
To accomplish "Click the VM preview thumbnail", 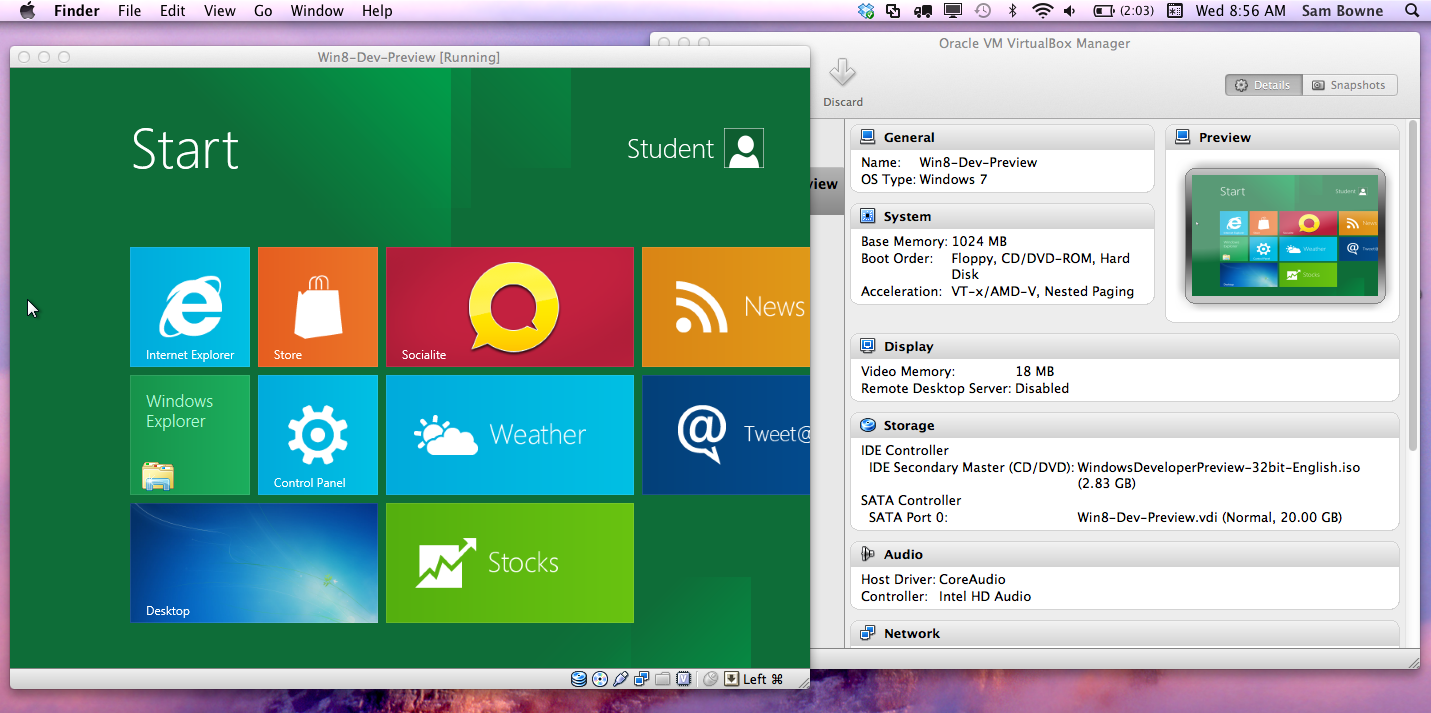I will pos(1285,236).
